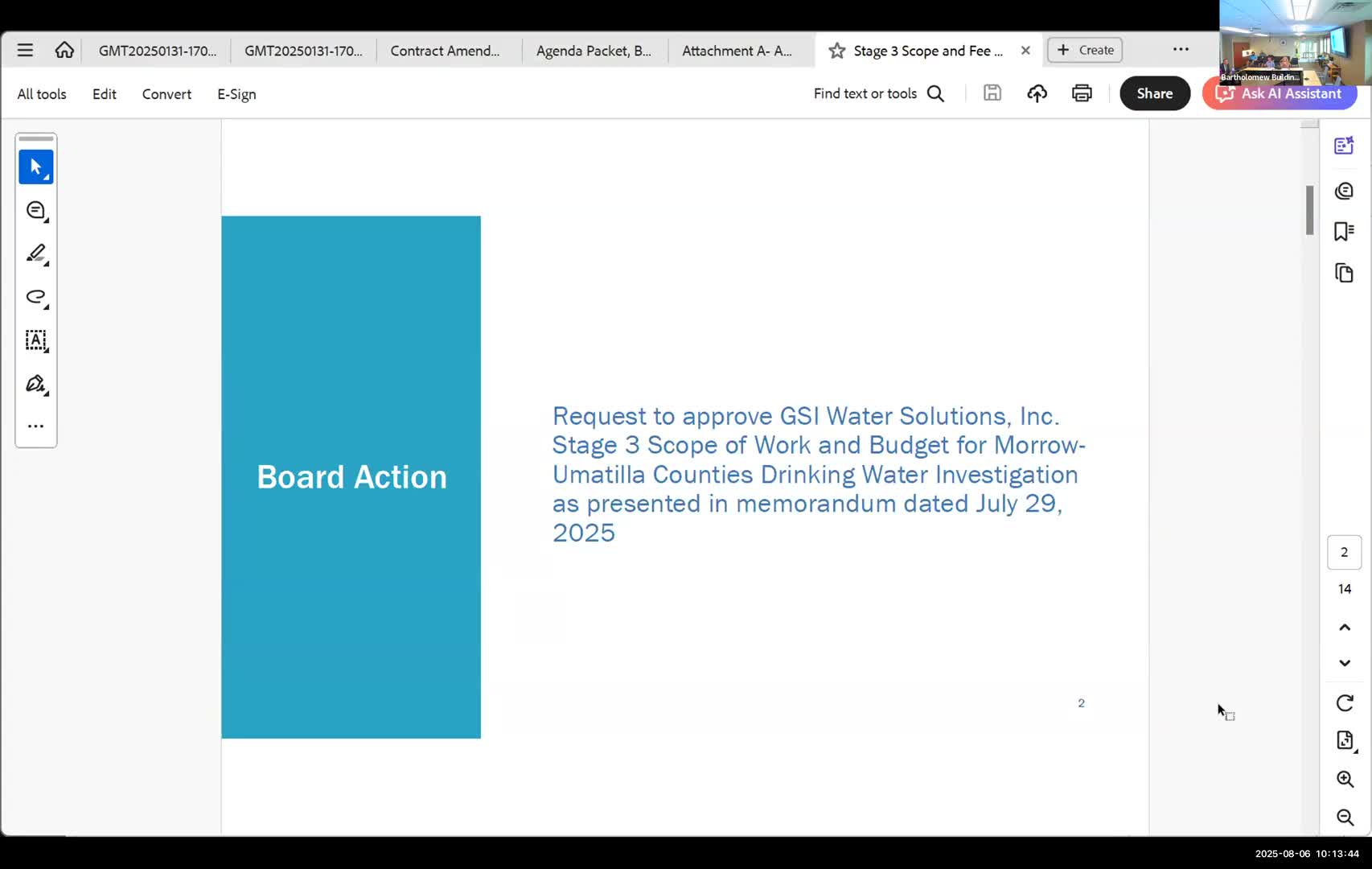
Task: Switch to the Contract Amend... tab
Action: point(445,51)
